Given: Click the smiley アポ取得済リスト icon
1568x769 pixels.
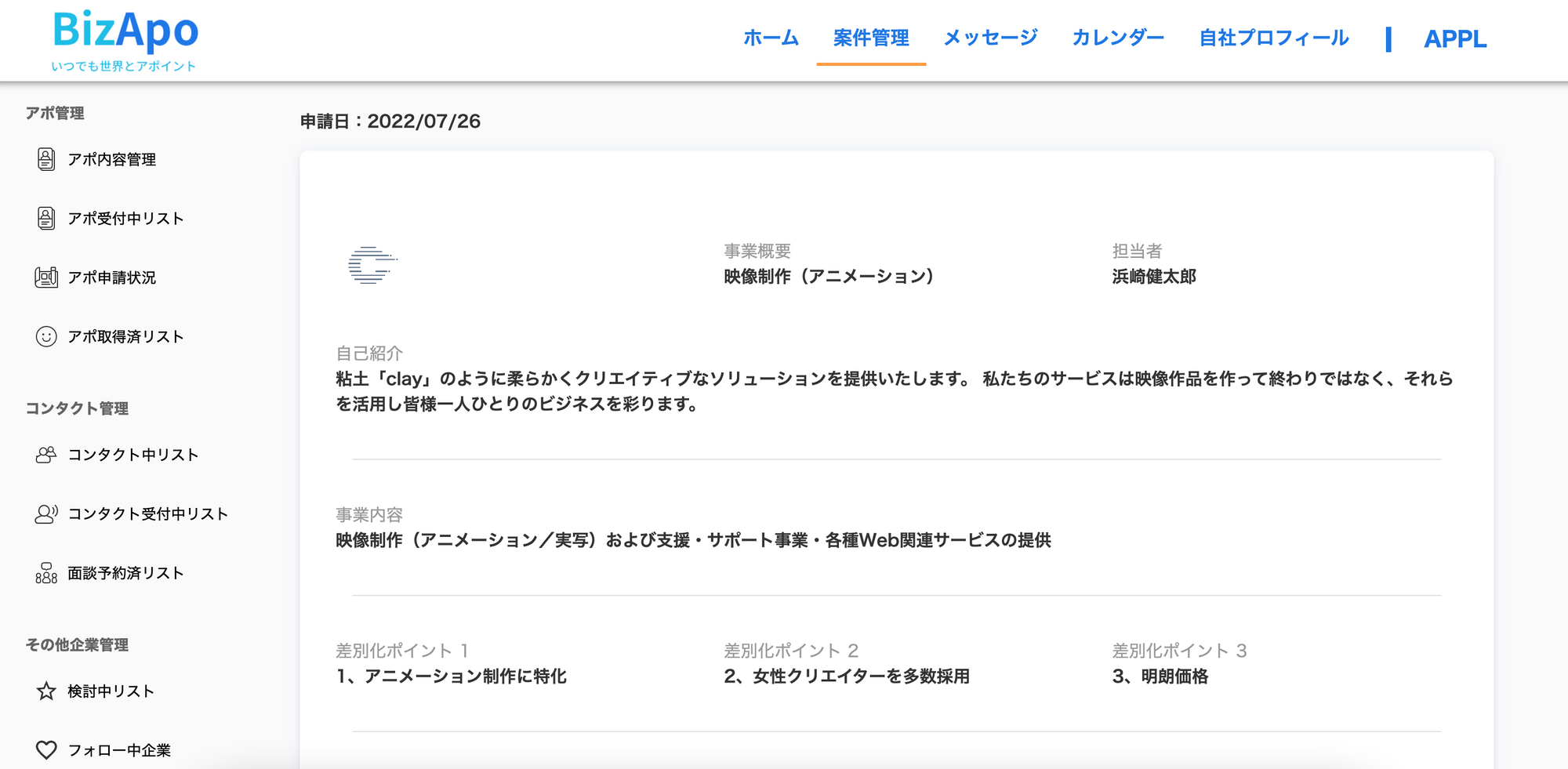Looking at the screenshot, I should [x=46, y=336].
